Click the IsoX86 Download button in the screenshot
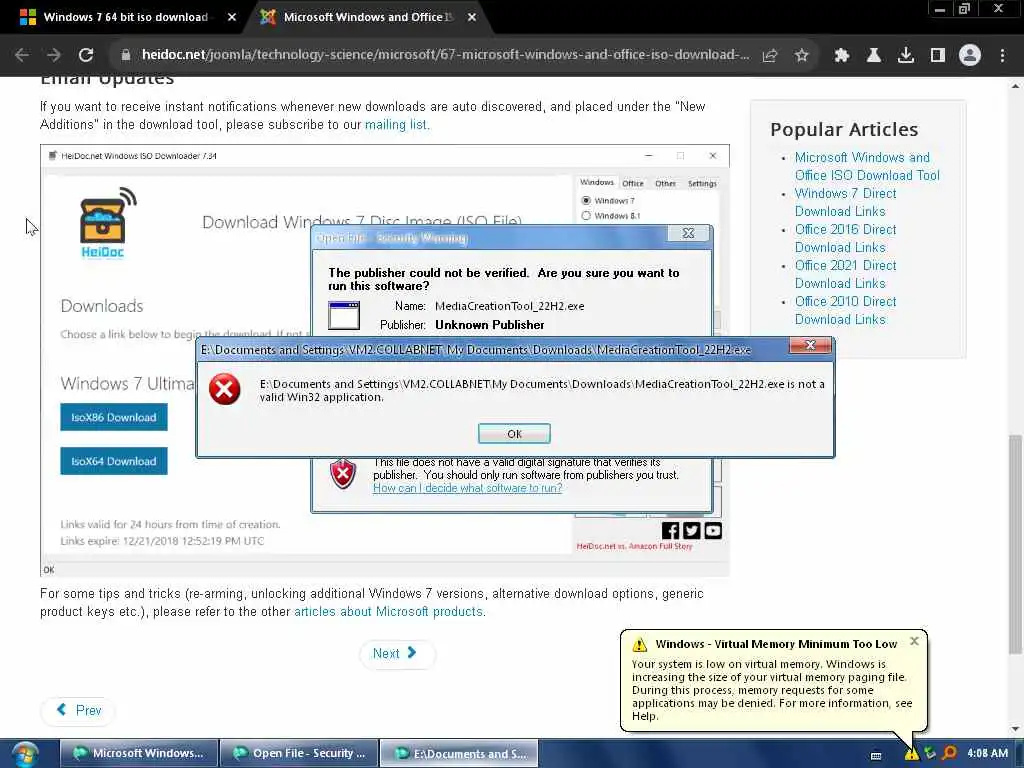Image resolution: width=1024 pixels, height=768 pixels. click(114, 417)
